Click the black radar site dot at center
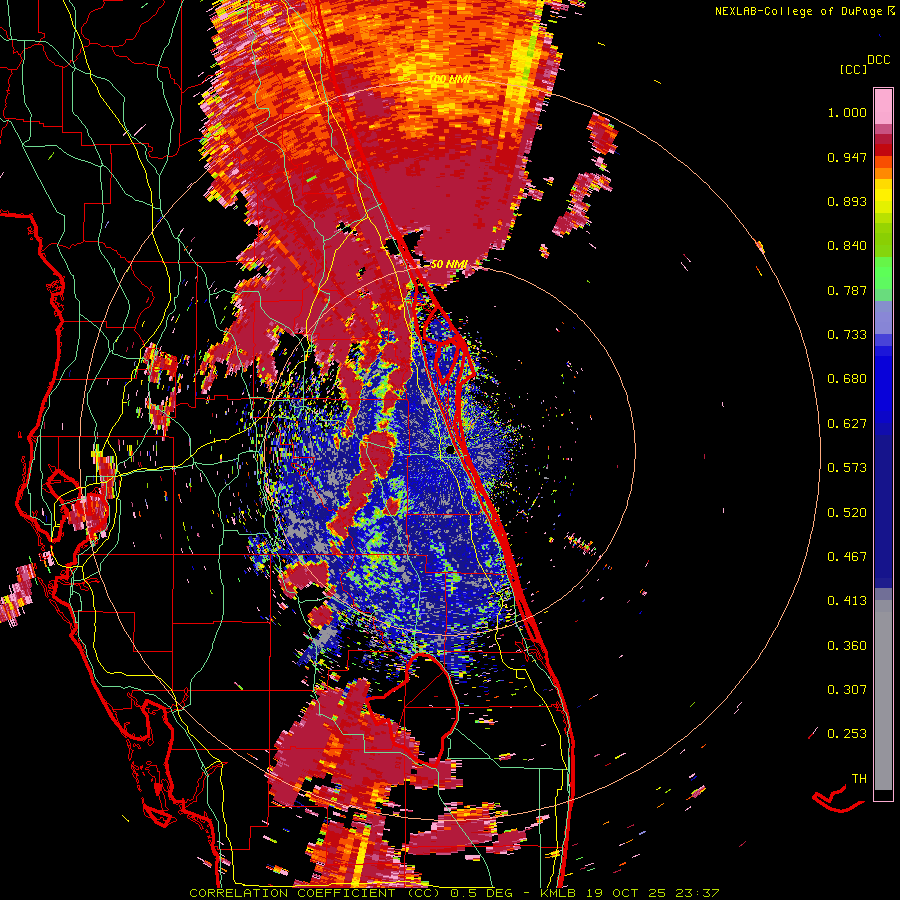Screen dimensions: 900x900 click(x=450, y=451)
